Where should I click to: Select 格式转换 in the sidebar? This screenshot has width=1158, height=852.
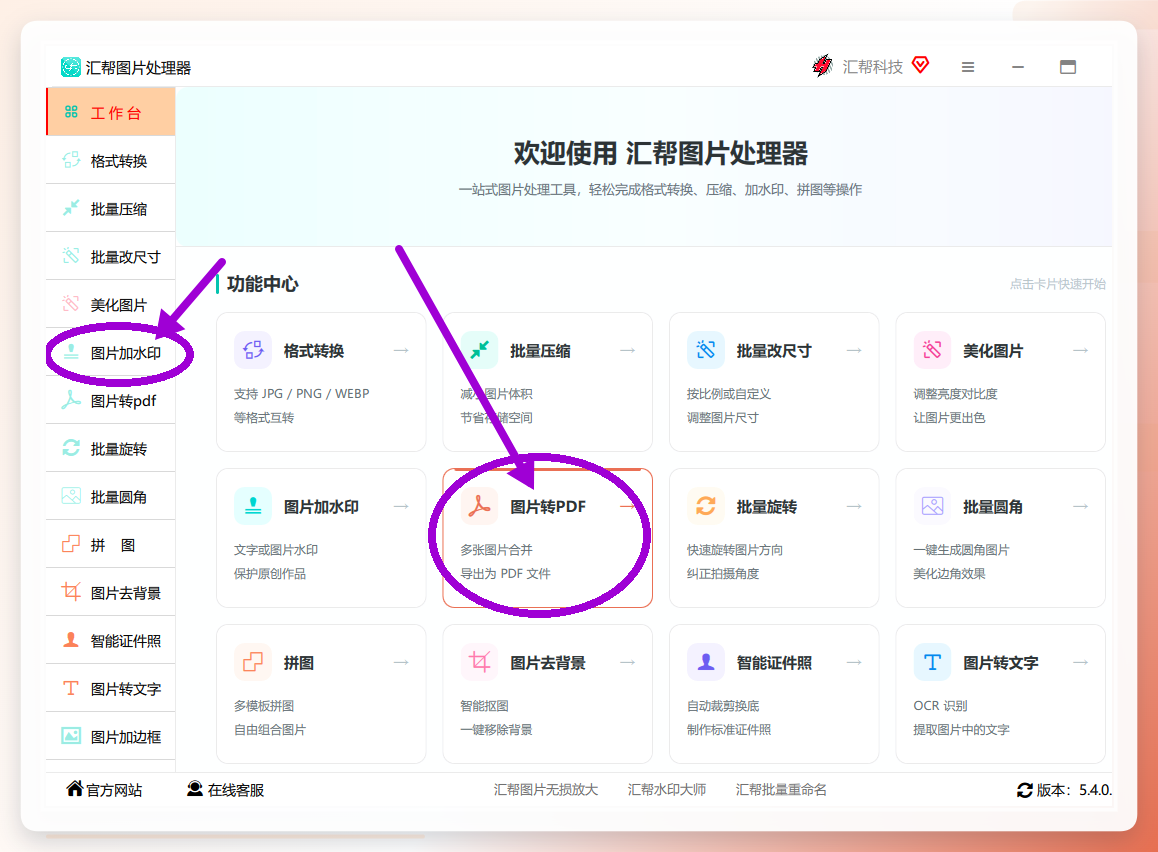[111, 160]
